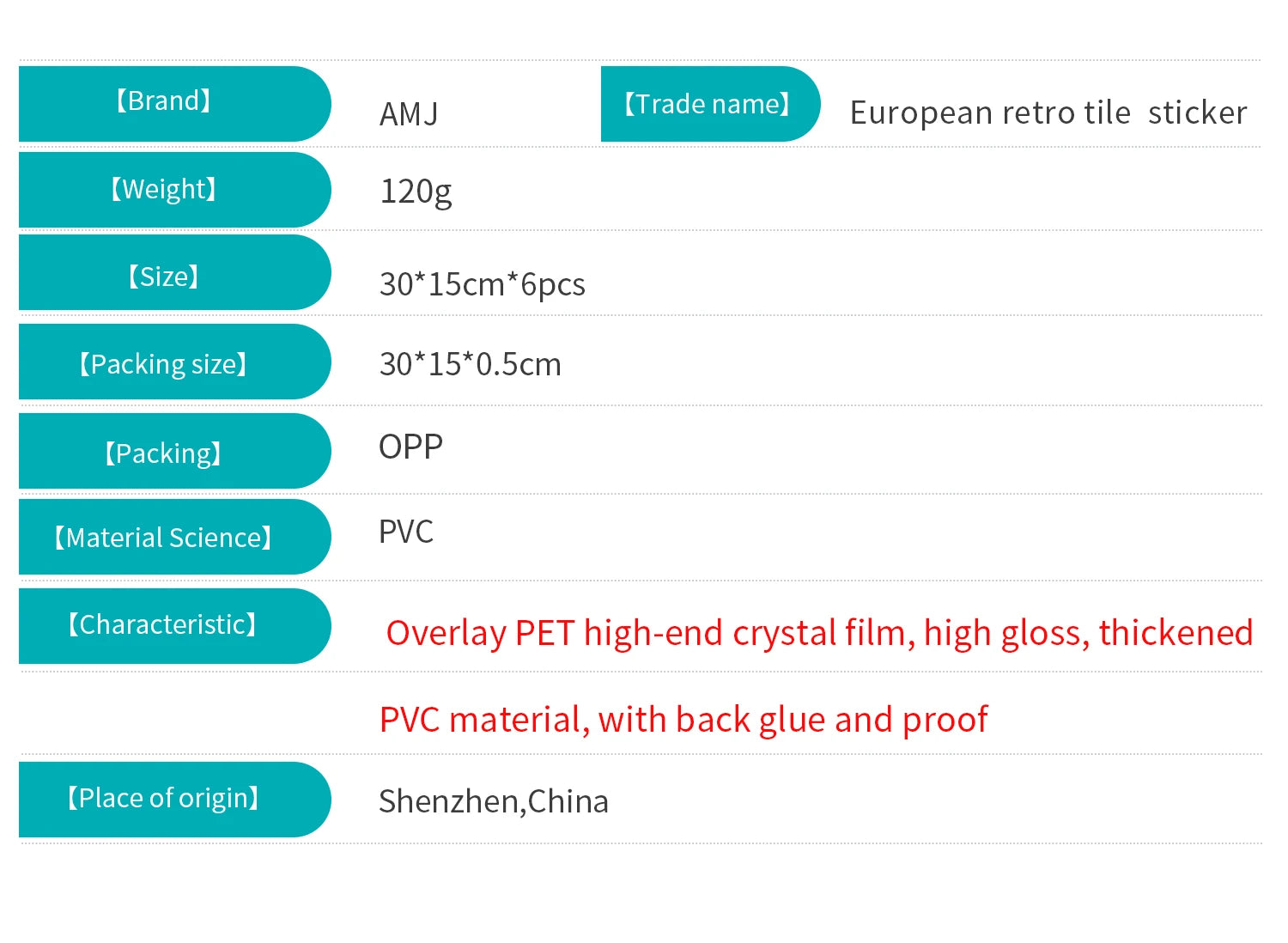Click European retro tile sticker text
1288x943 pixels.
point(1048,113)
